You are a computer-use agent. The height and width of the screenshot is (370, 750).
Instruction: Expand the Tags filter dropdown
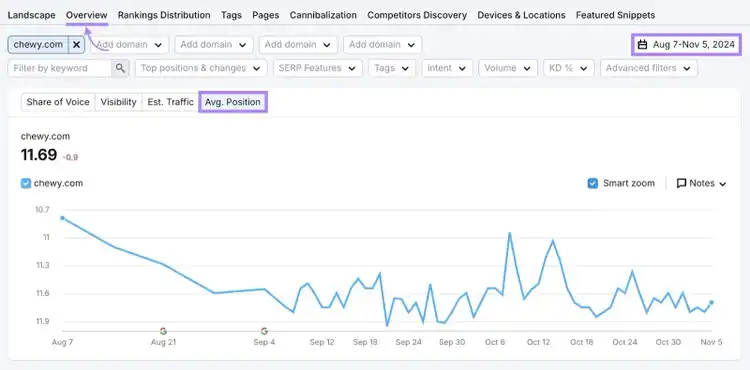pos(392,68)
